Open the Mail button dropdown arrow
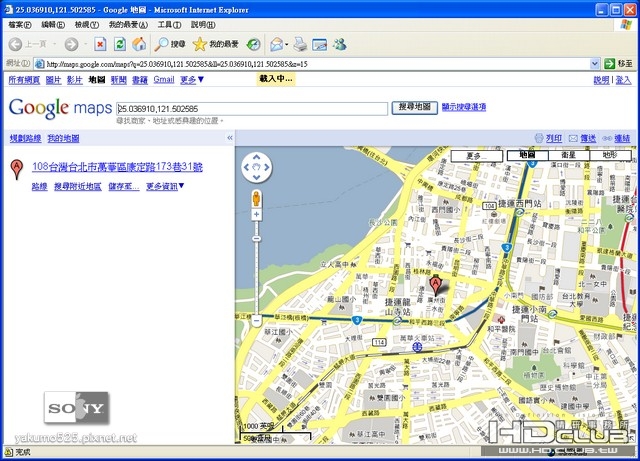Image resolution: width=640 pixels, height=461 pixels. (287, 44)
